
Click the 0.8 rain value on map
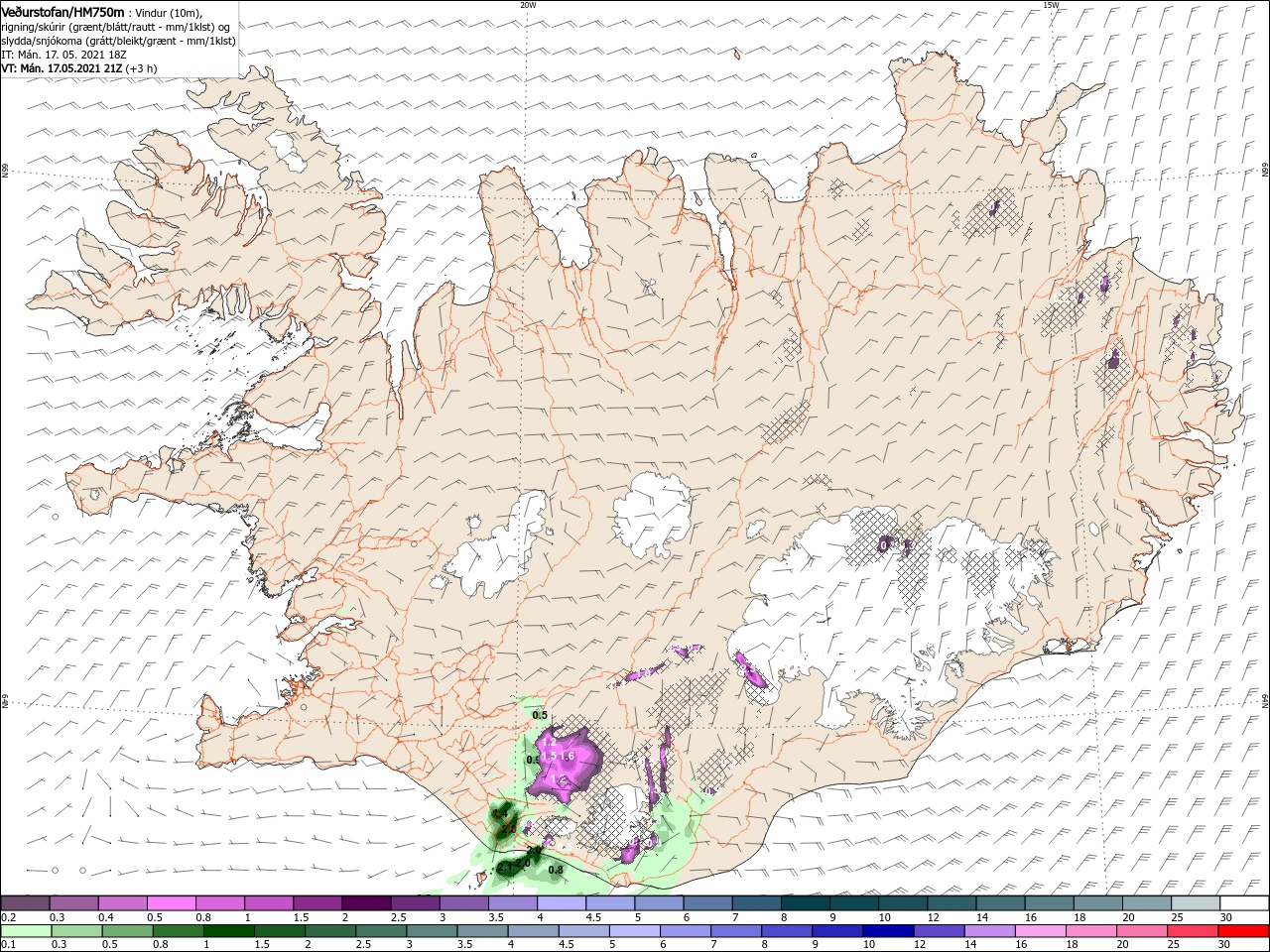pyautogui.click(x=556, y=870)
